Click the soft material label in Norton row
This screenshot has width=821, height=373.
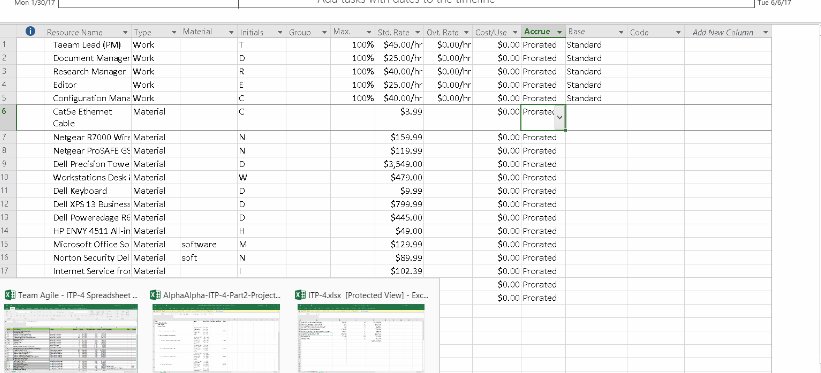point(208,258)
